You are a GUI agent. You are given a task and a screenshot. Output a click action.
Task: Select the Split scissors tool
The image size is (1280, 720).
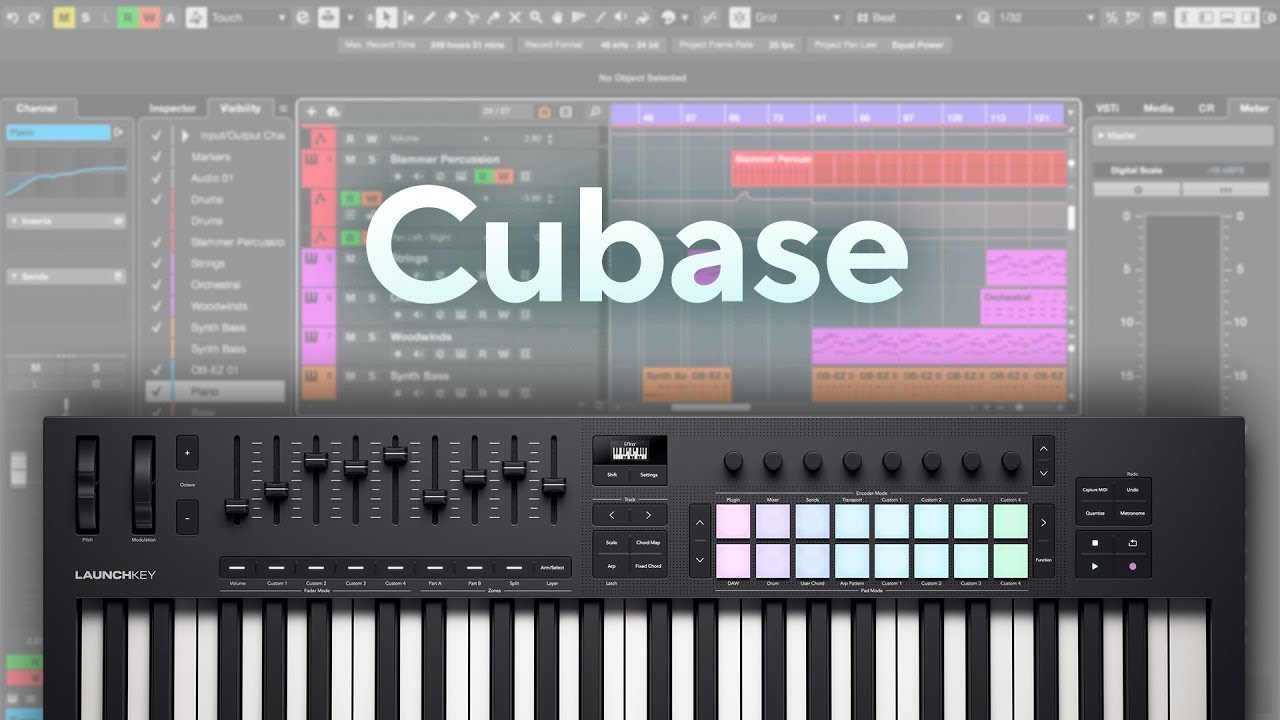pos(471,18)
